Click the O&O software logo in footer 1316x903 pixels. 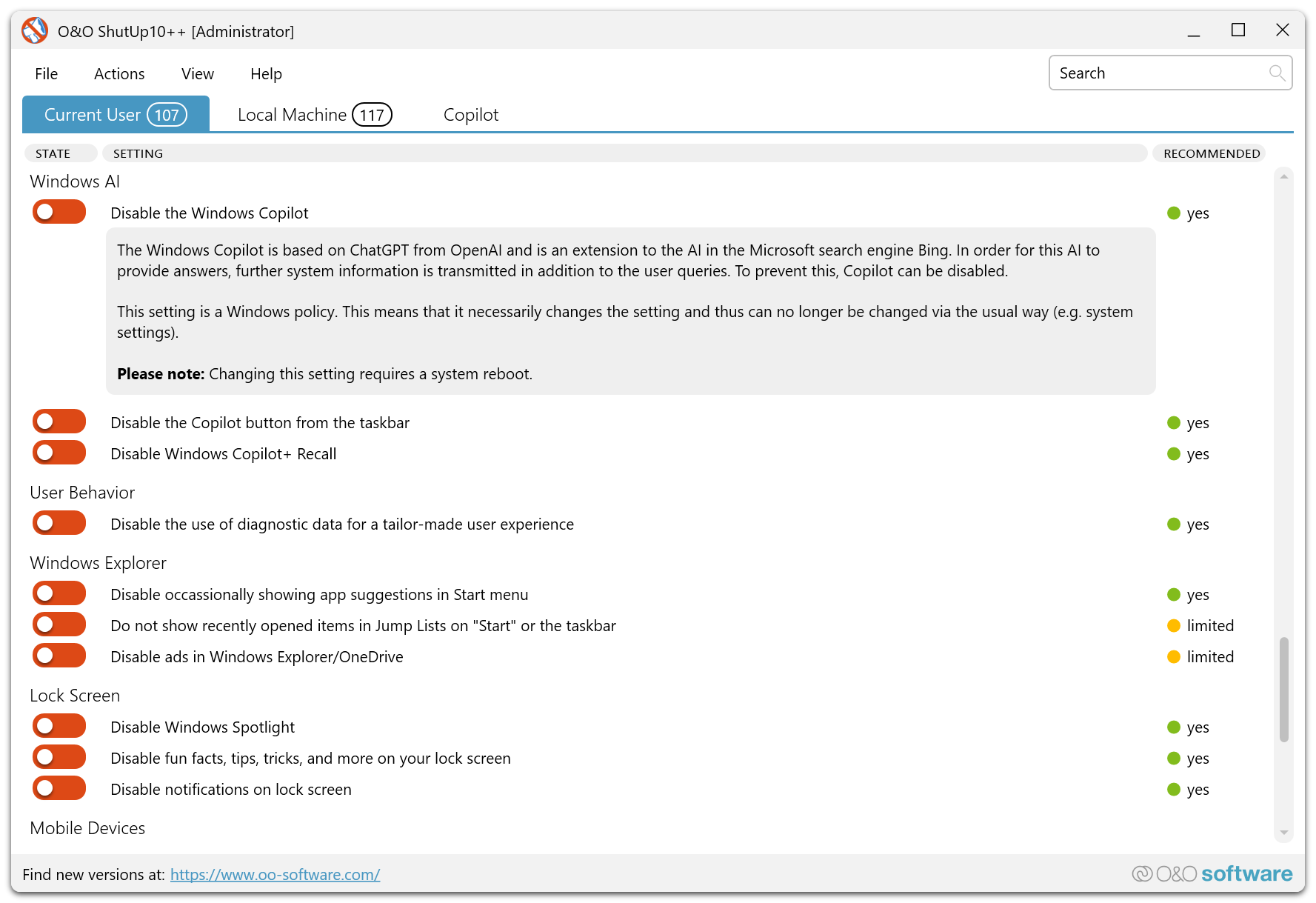pos(1212,874)
